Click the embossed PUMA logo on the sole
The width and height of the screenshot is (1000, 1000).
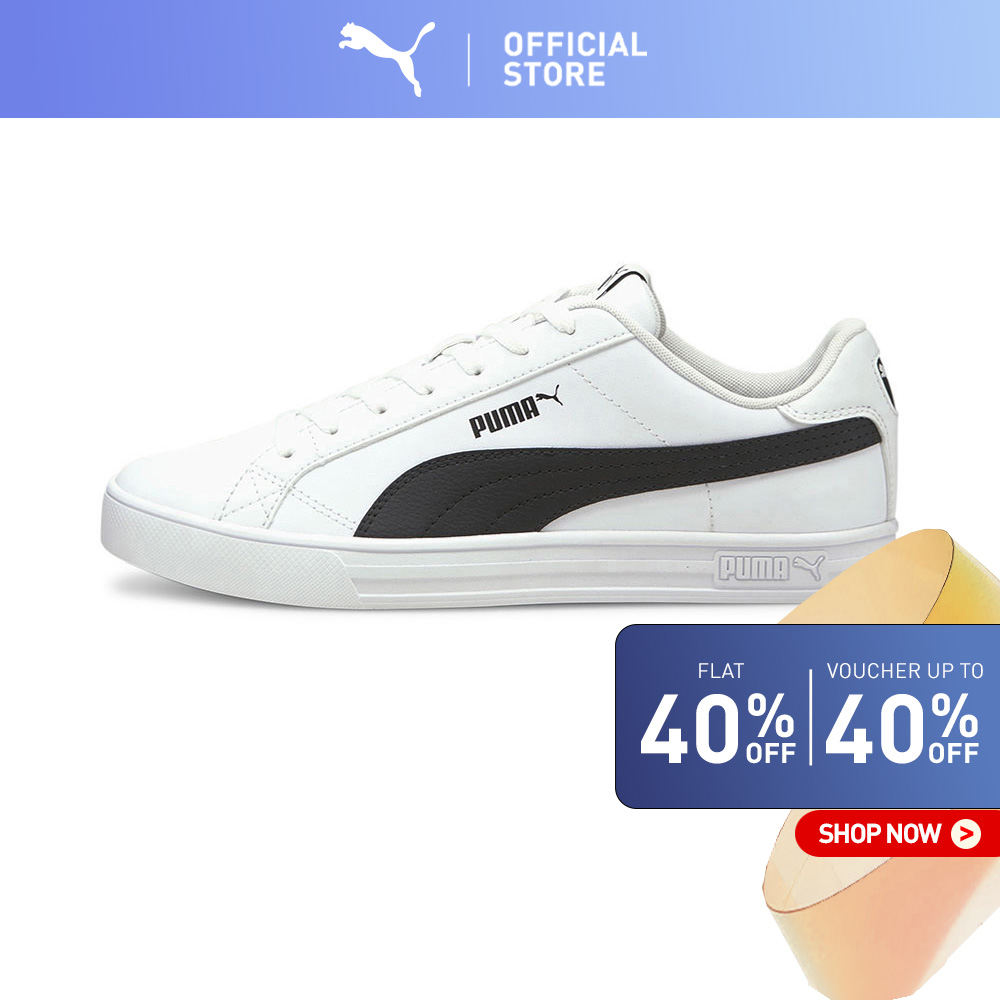point(770,567)
